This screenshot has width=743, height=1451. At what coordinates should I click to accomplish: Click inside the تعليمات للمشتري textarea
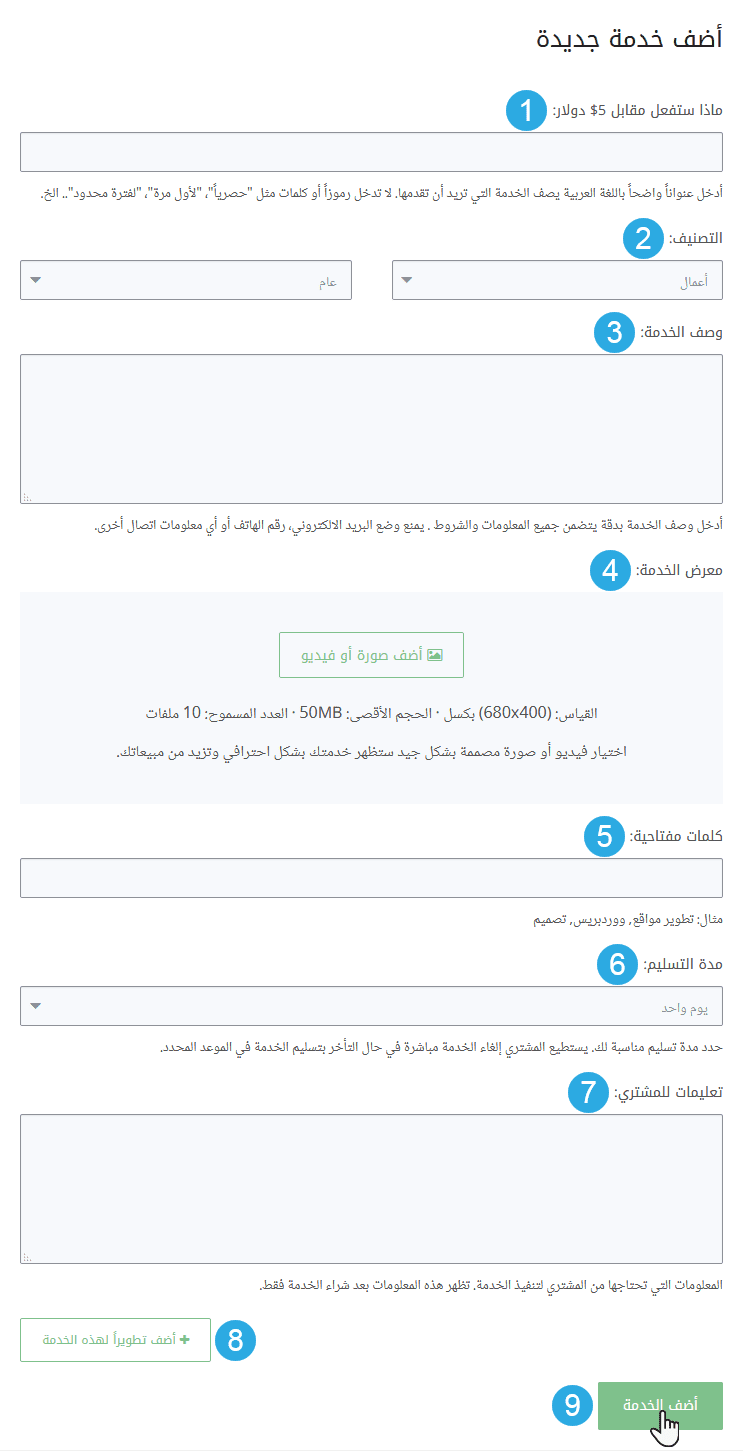coord(371,1188)
